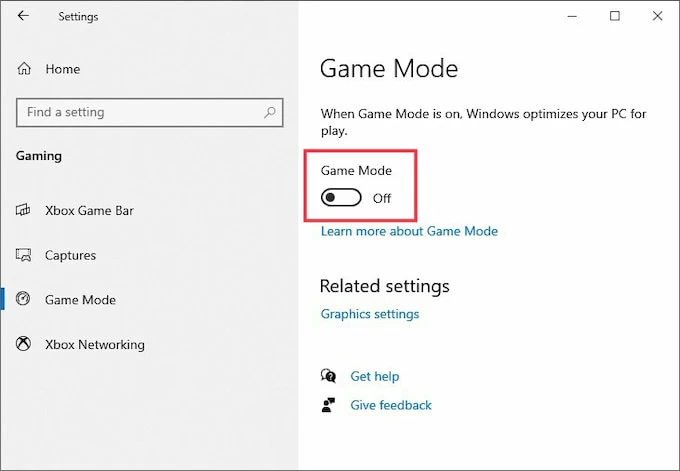The image size is (680, 471).
Task: Open Learn more about Game Mode link
Action: coord(409,231)
